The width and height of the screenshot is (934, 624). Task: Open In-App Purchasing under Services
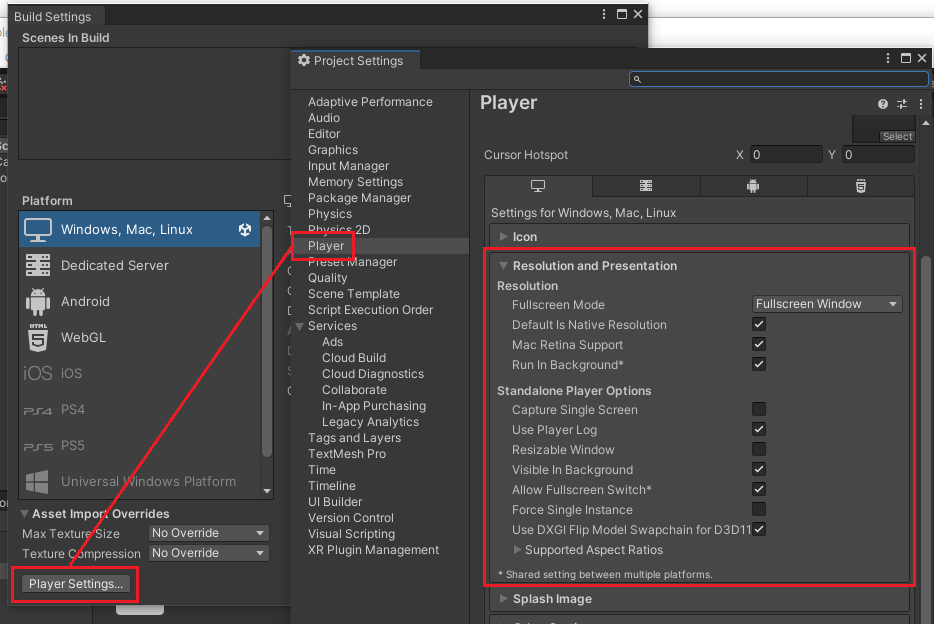pos(374,406)
